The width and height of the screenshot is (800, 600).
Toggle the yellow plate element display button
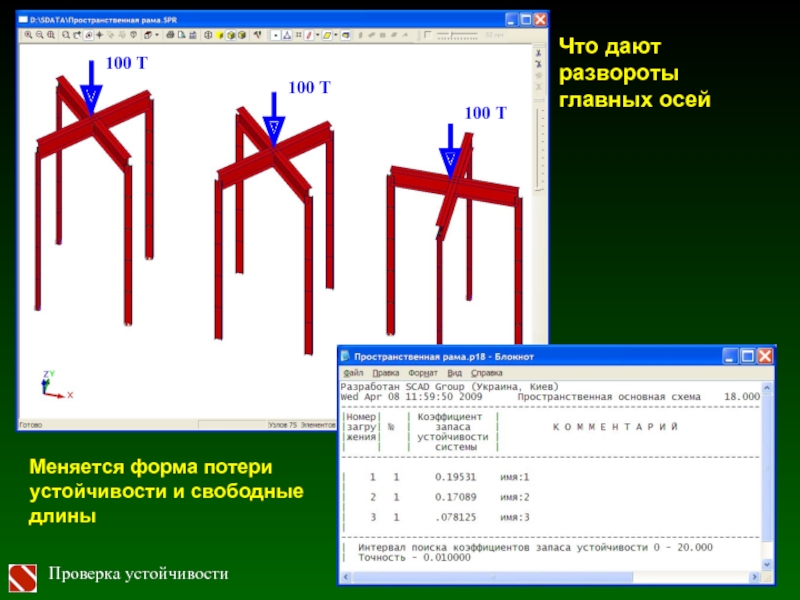(x=327, y=35)
